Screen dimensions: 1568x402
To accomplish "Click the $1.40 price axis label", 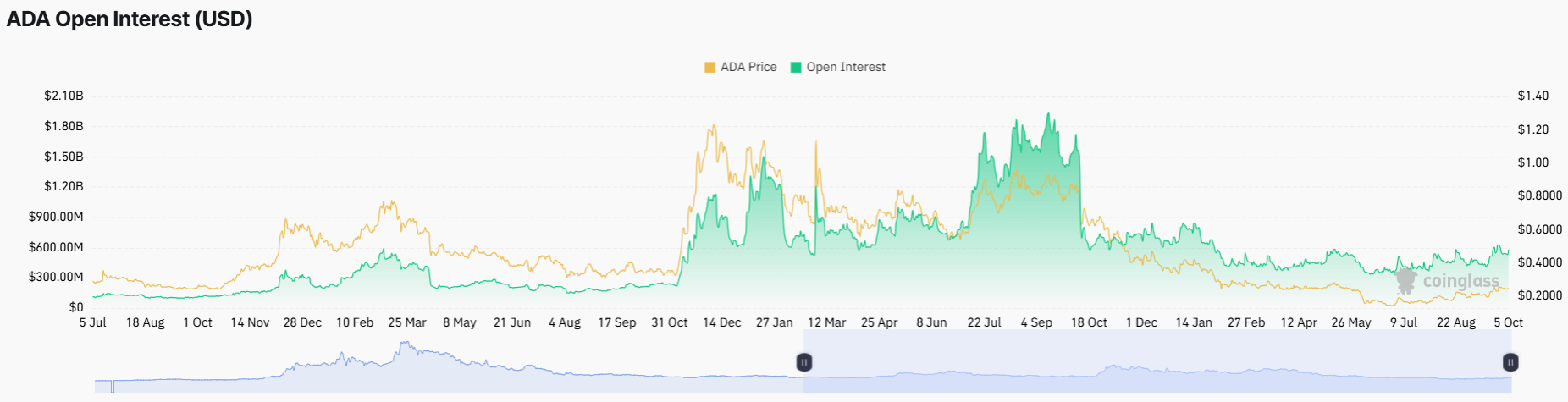I will tap(1533, 96).
